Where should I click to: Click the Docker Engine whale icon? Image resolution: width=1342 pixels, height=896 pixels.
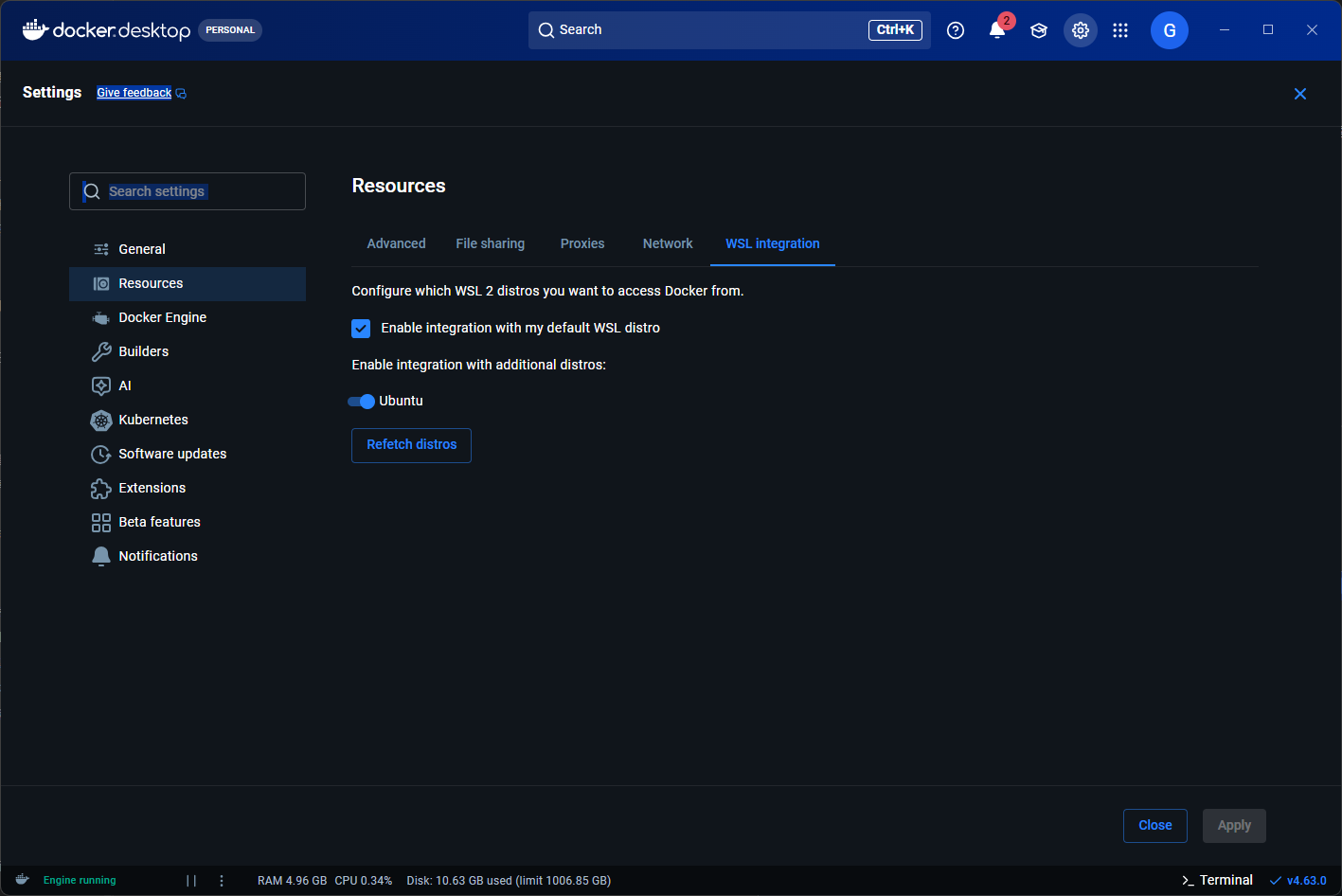tap(101, 317)
